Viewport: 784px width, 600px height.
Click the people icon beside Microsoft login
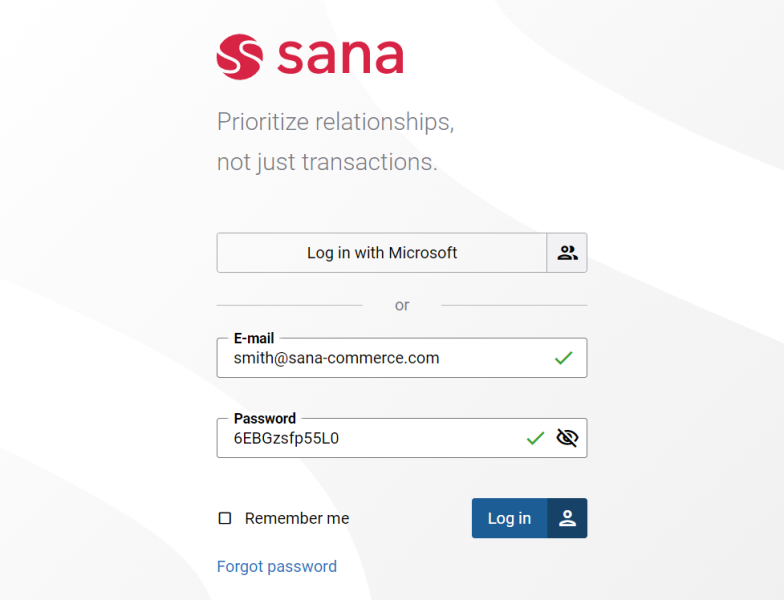click(x=567, y=253)
